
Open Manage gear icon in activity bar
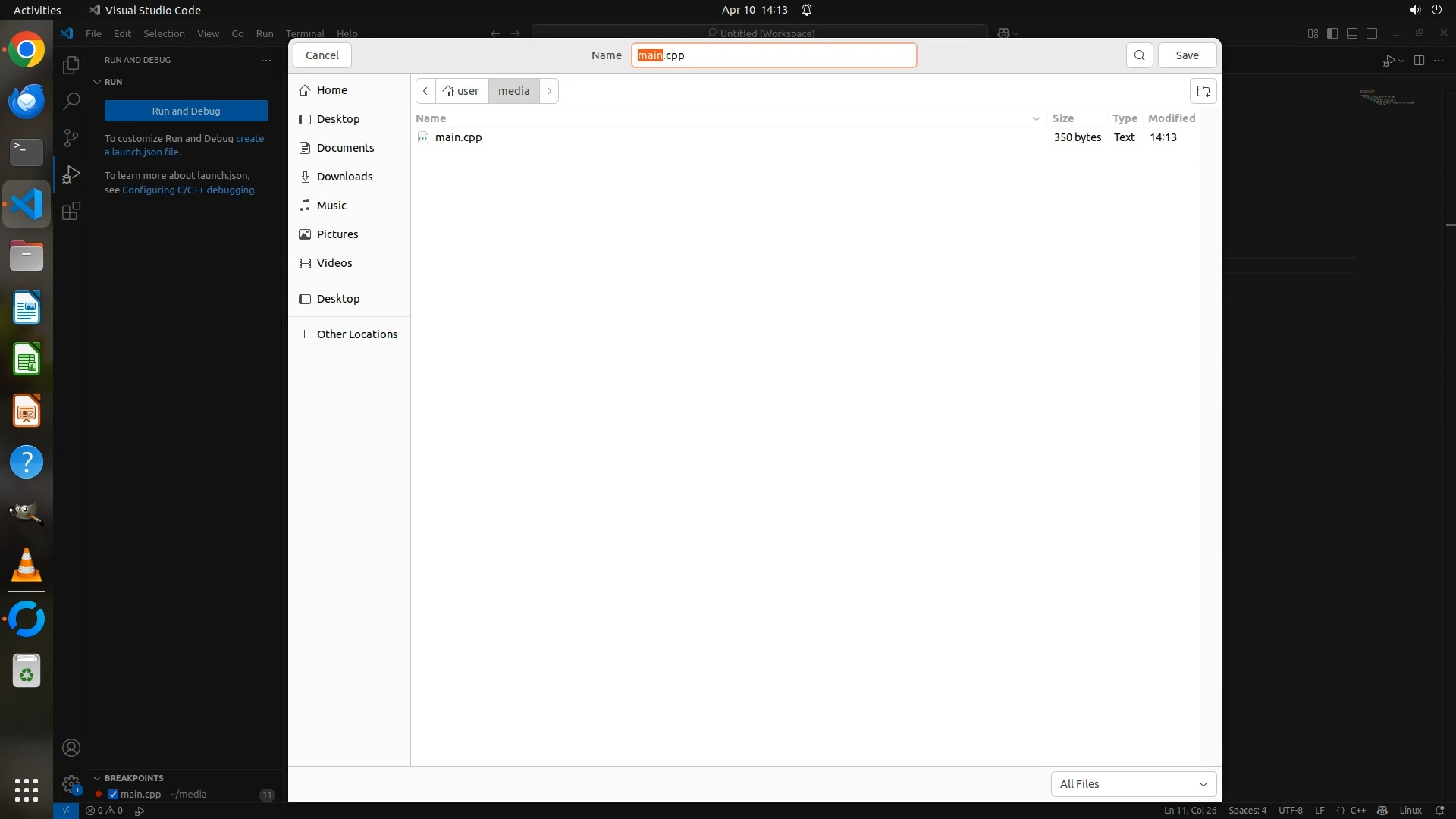coord(71,783)
